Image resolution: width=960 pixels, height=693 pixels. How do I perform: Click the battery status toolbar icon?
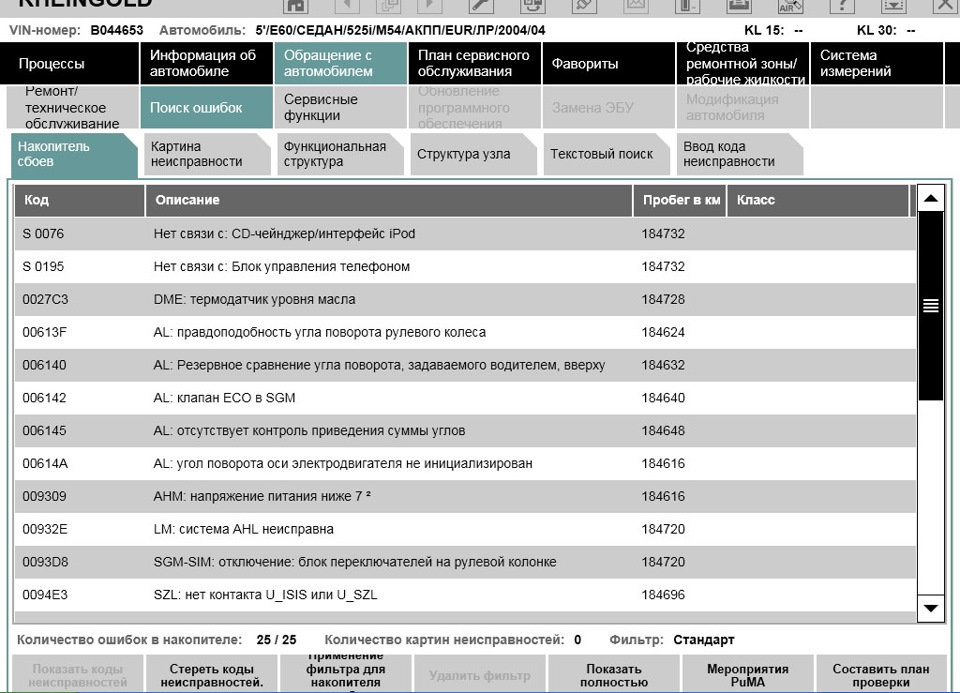pos(687,6)
